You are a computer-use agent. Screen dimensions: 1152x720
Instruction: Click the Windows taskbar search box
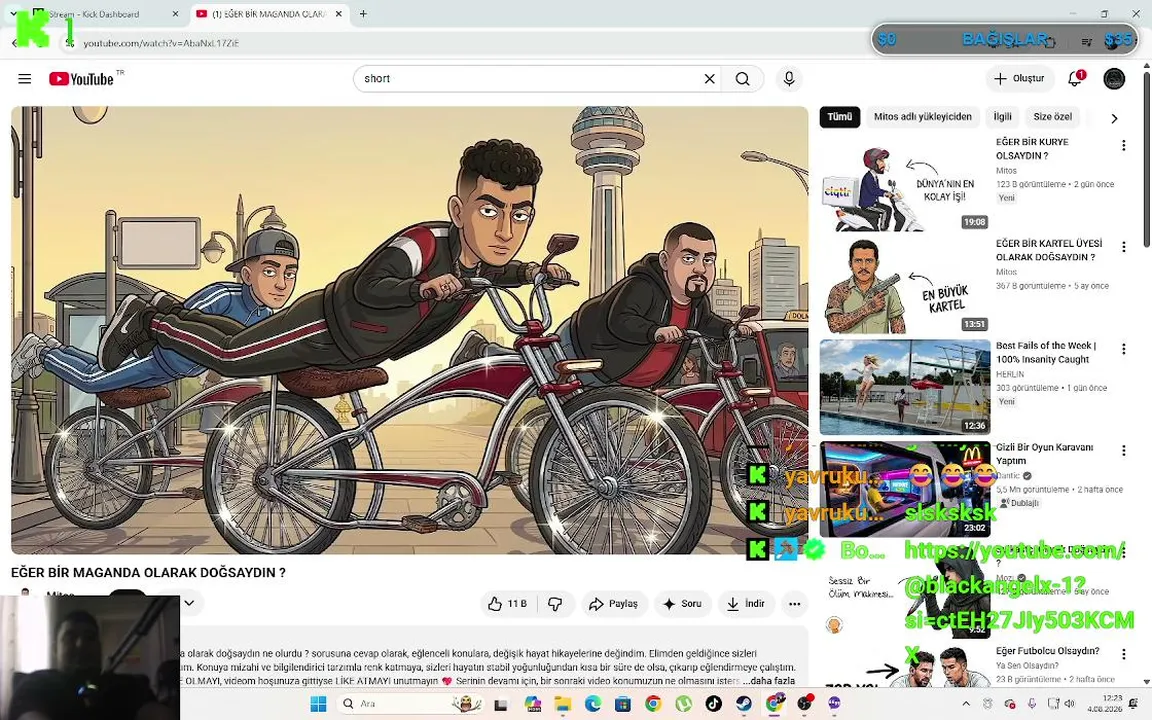click(x=410, y=704)
